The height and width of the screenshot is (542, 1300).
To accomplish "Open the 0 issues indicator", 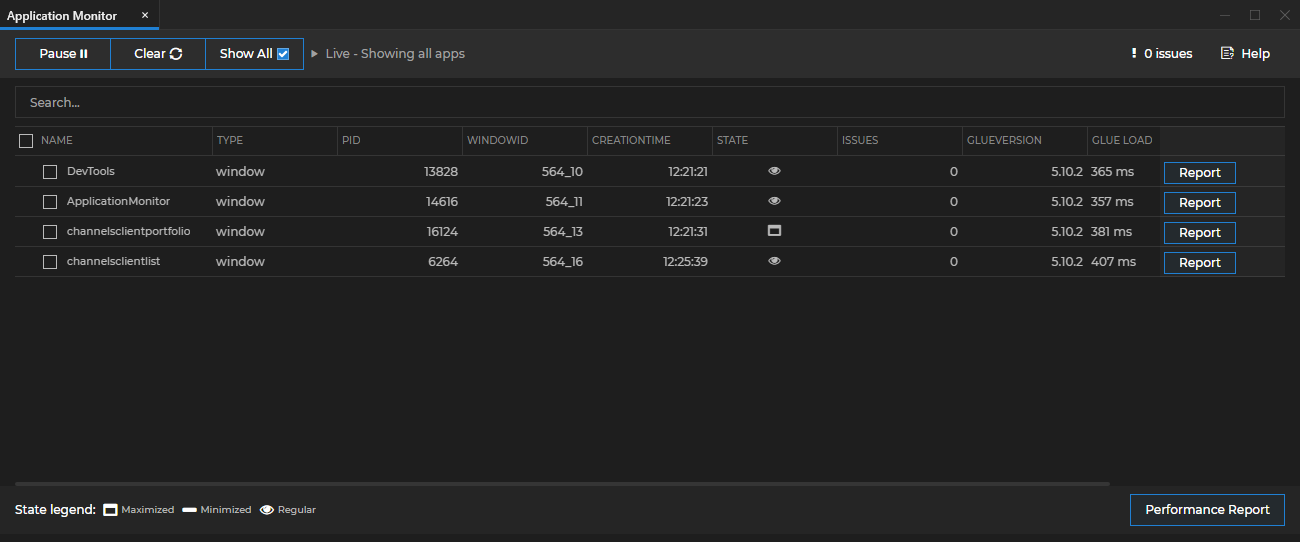I will (1161, 54).
